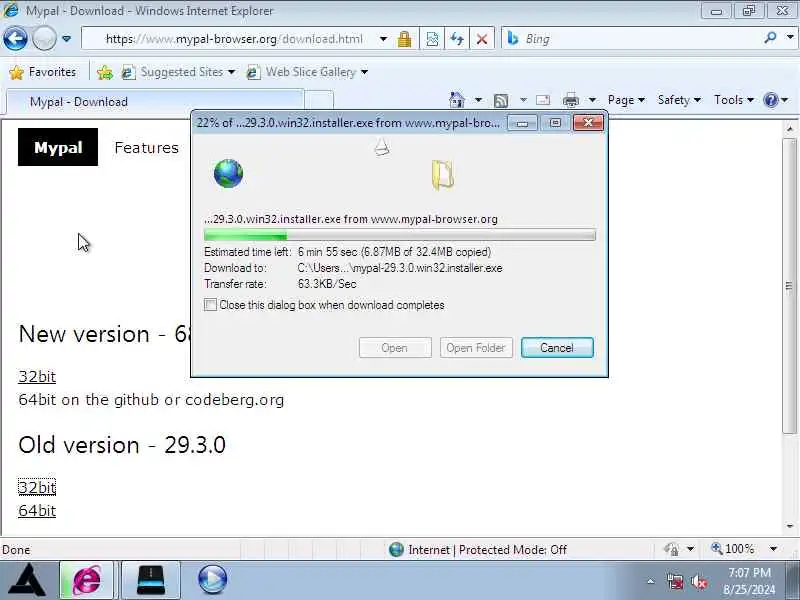Open the Favorites star button
The height and width of the screenshot is (600, 800).
point(43,72)
